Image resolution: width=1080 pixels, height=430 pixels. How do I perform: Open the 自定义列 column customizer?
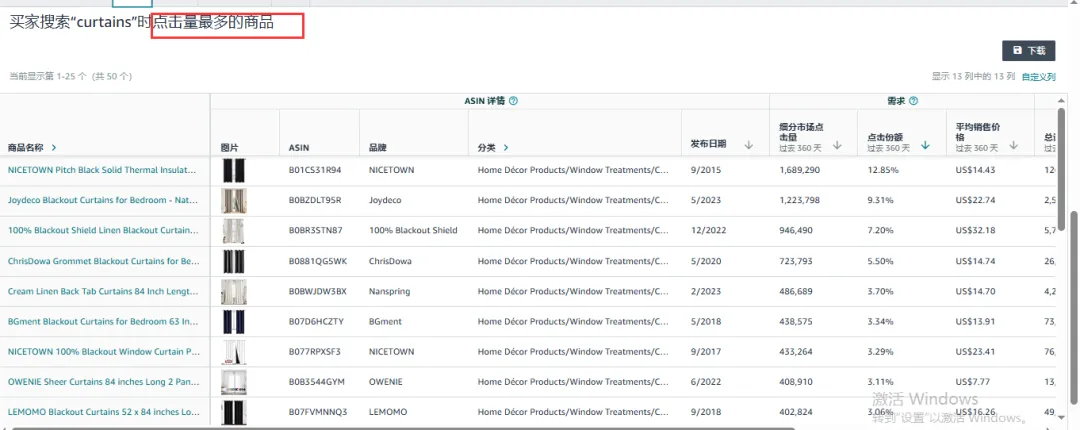click(x=1038, y=76)
